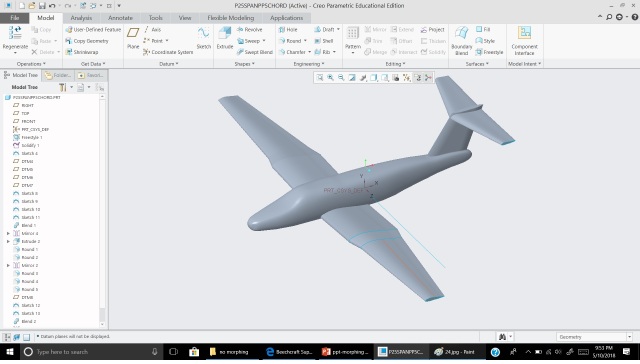Open Boundary Blend tool
This screenshot has height=364, width=640.
[x=462, y=40]
